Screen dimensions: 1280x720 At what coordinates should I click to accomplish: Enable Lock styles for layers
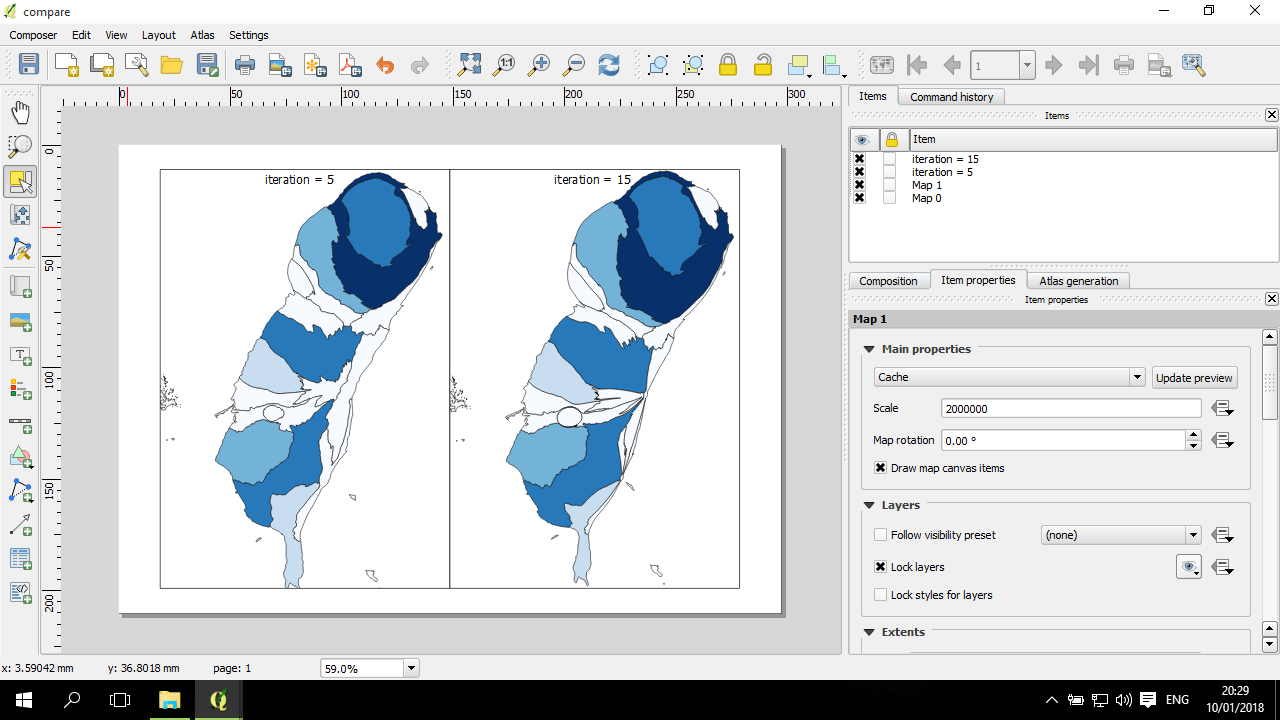880,595
